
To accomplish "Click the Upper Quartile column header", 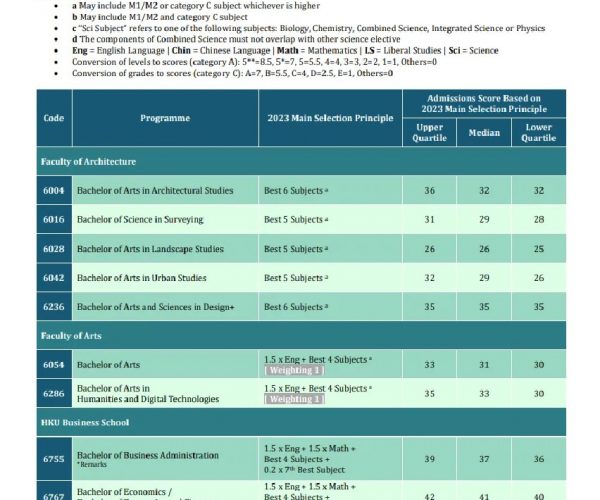I will (x=429, y=132).
